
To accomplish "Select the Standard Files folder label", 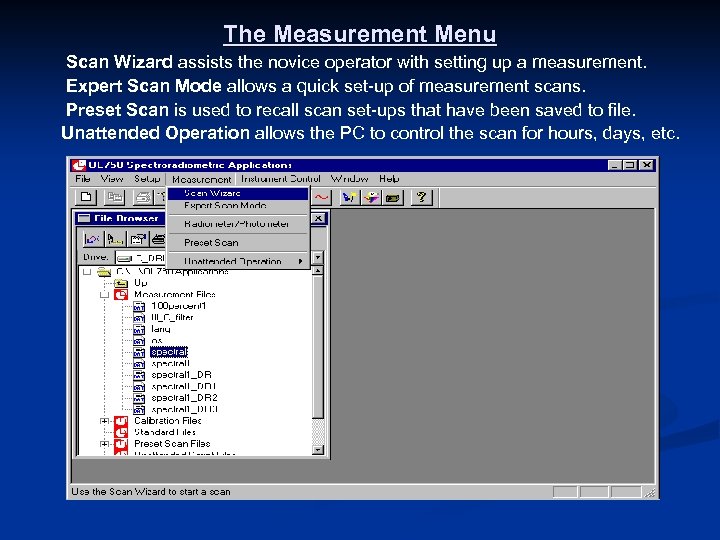I will 165,432.
